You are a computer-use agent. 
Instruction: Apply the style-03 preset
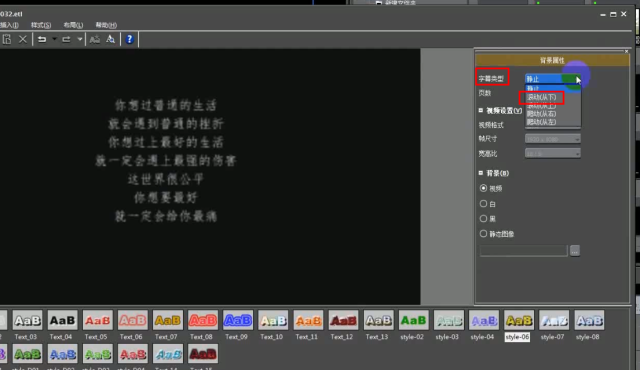click(448, 321)
